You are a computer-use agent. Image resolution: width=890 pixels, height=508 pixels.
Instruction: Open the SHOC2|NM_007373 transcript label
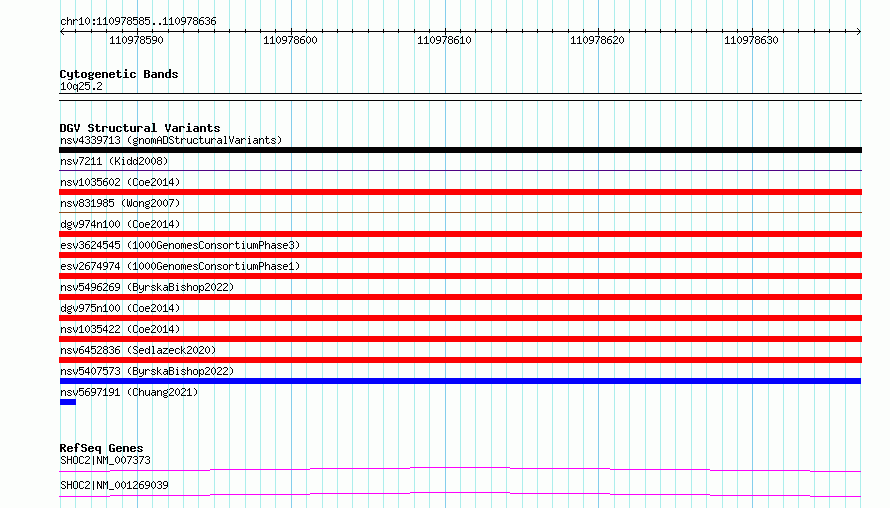pyautogui.click(x=105, y=460)
